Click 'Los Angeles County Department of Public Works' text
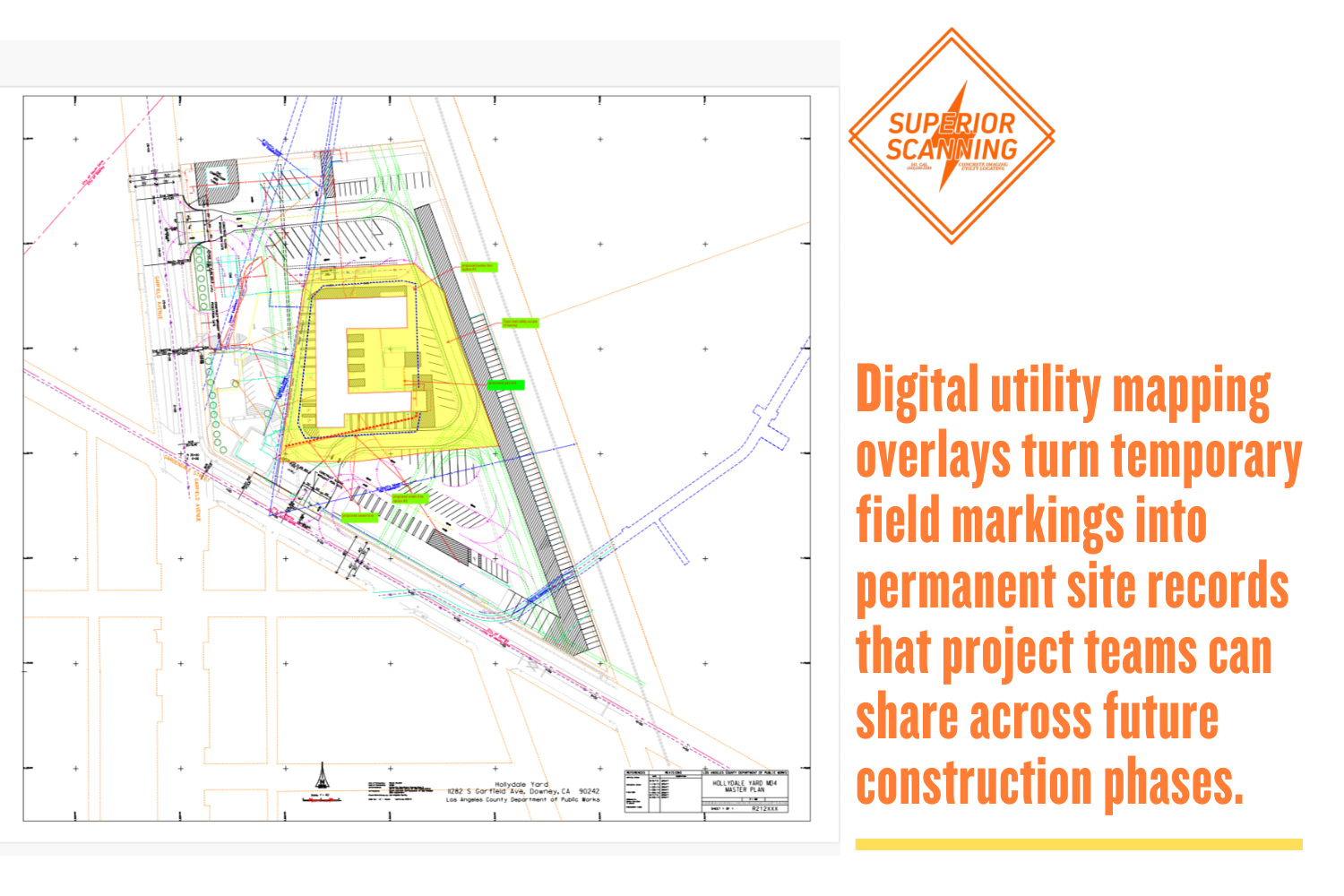This screenshot has width=1344, height=896. click(523, 799)
